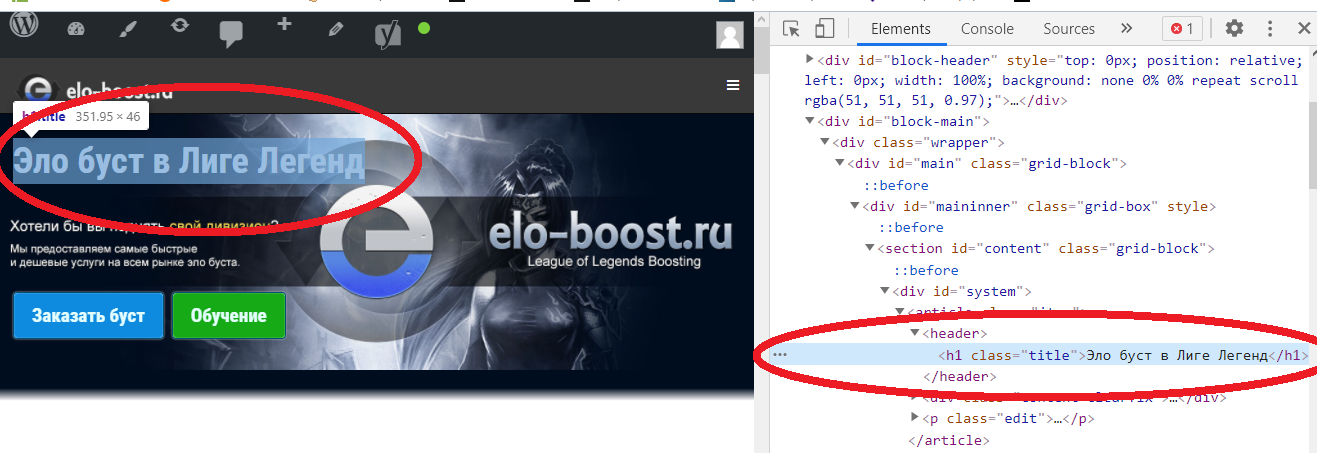Open DevTools settings gear
Image resolution: width=1317 pixels, height=453 pixels.
1234,28
